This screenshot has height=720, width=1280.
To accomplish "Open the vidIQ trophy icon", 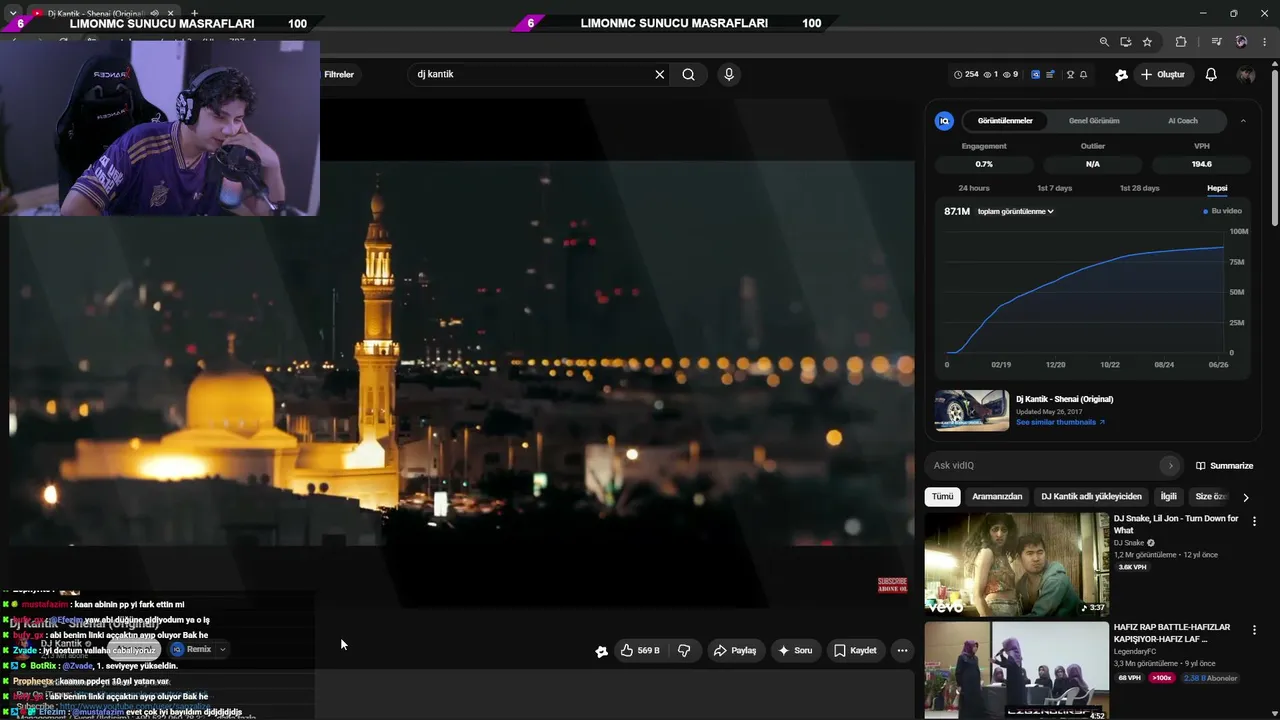I will pos(1070,74).
